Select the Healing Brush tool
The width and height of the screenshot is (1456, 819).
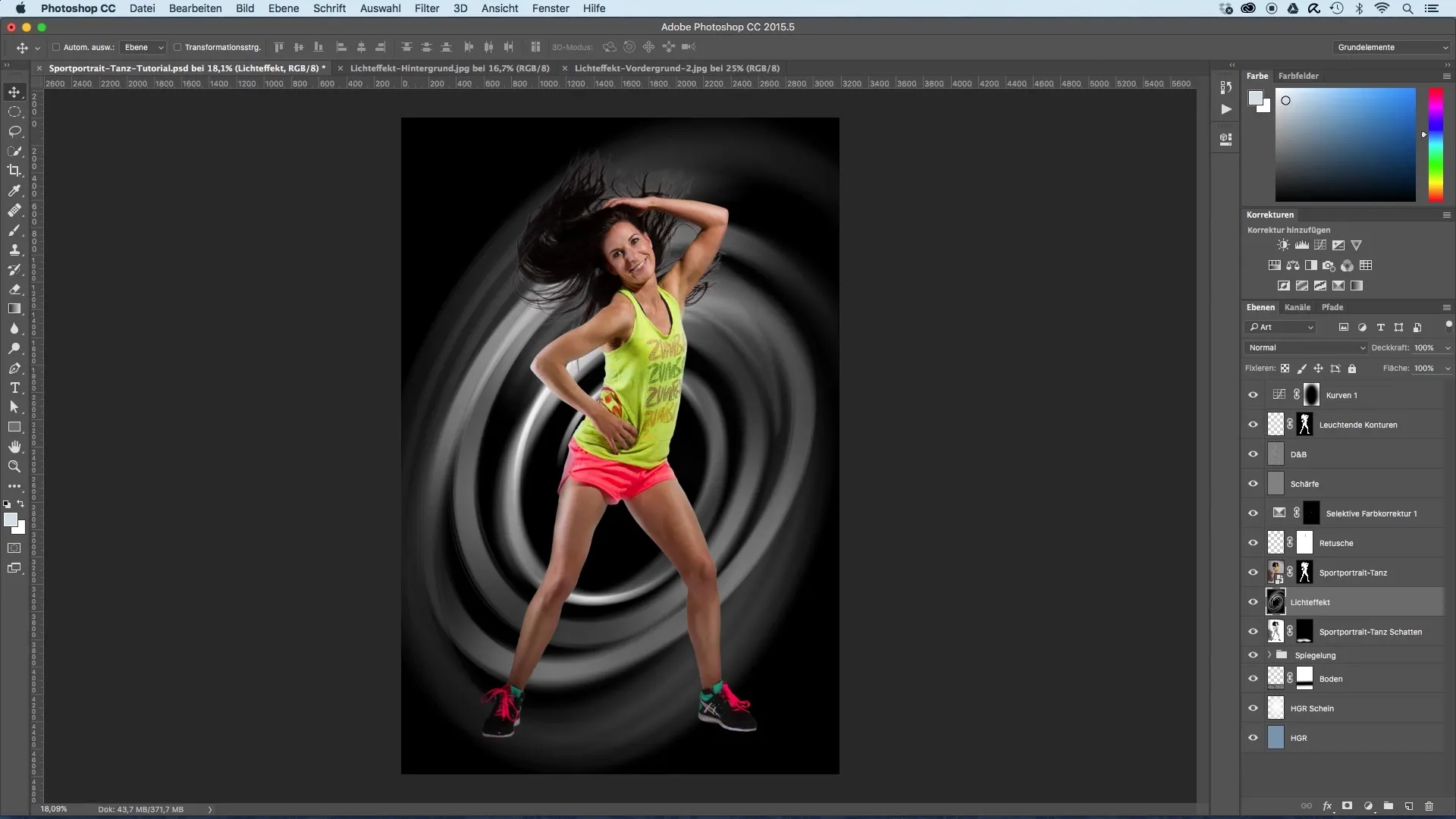pyautogui.click(x=14, y=210)
